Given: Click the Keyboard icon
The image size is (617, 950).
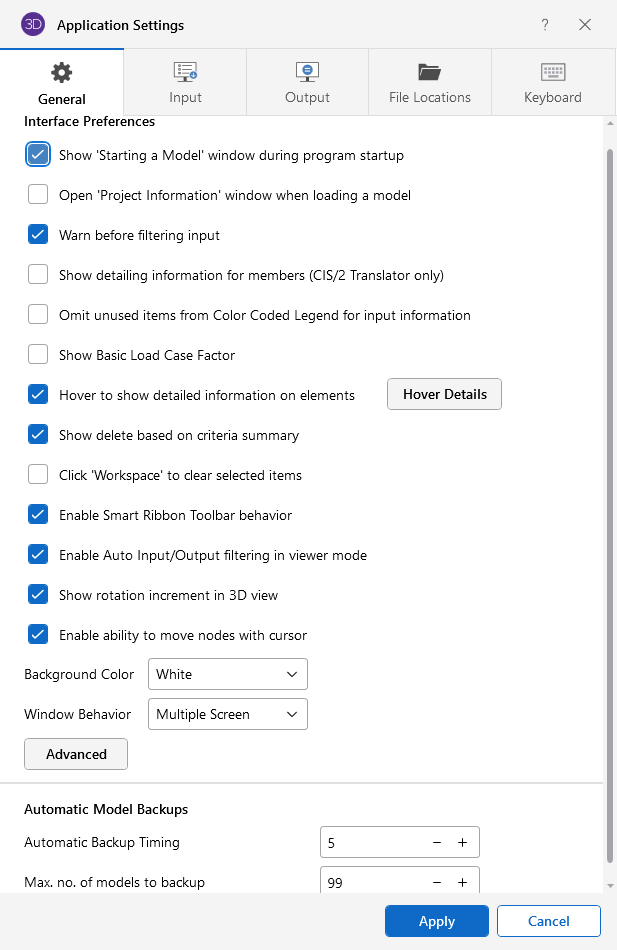Looking at the screenshot, I should (x=553, y=71).
